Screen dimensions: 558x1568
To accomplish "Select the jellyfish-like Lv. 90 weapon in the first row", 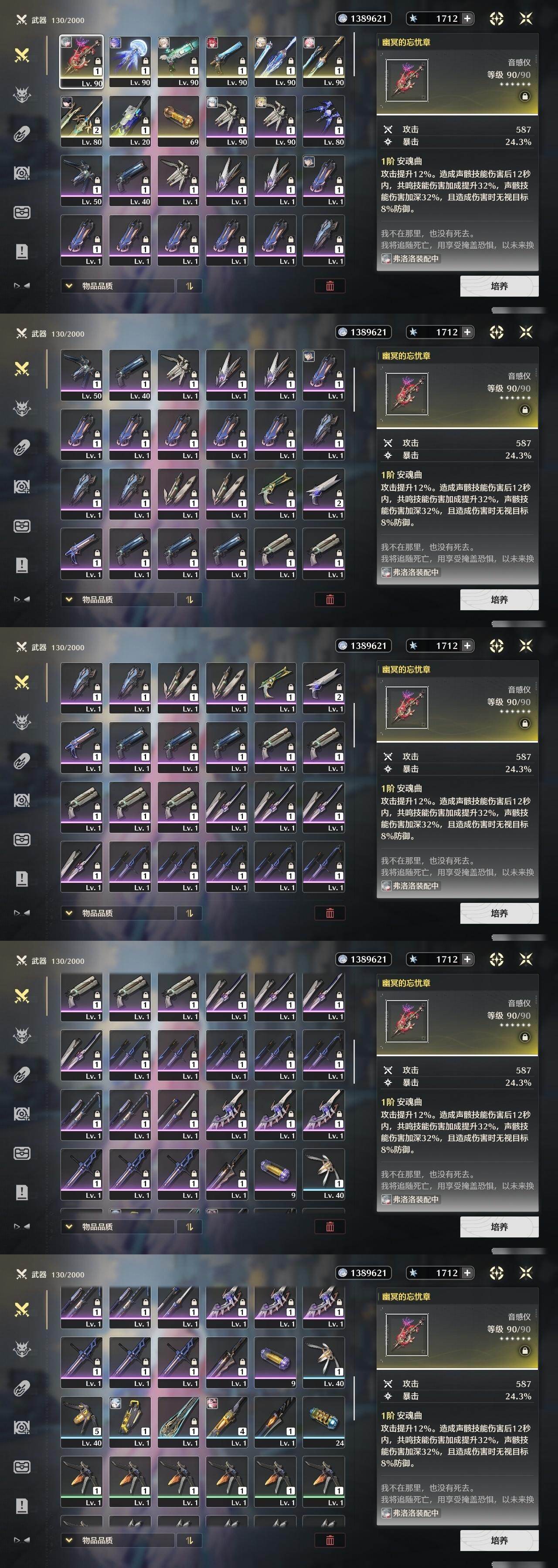I will pos(130,61).
